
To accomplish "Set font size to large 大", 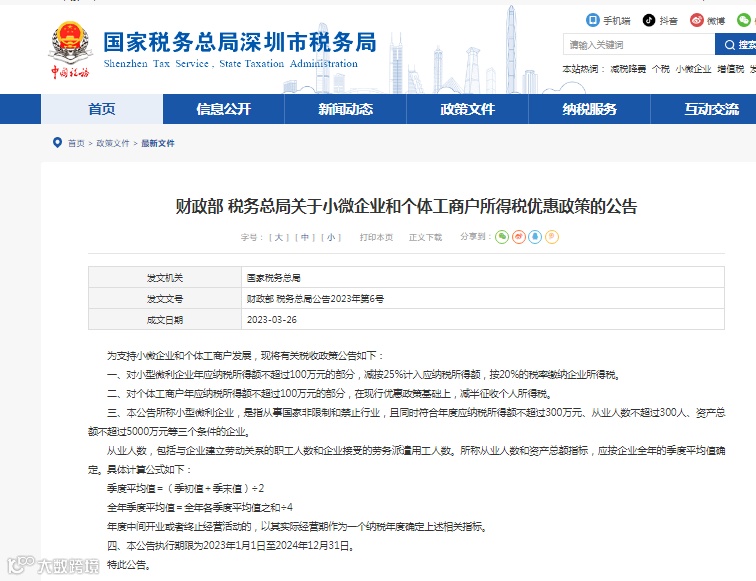I will [x=279, y=237].
